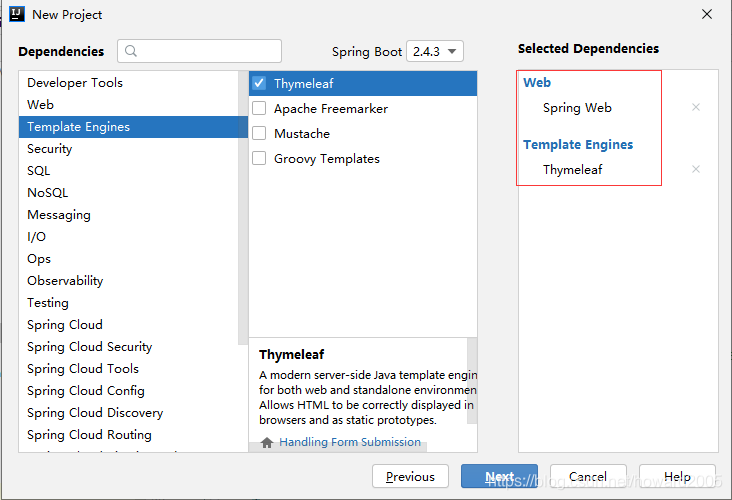Select the Testing category

click(128, 303)
